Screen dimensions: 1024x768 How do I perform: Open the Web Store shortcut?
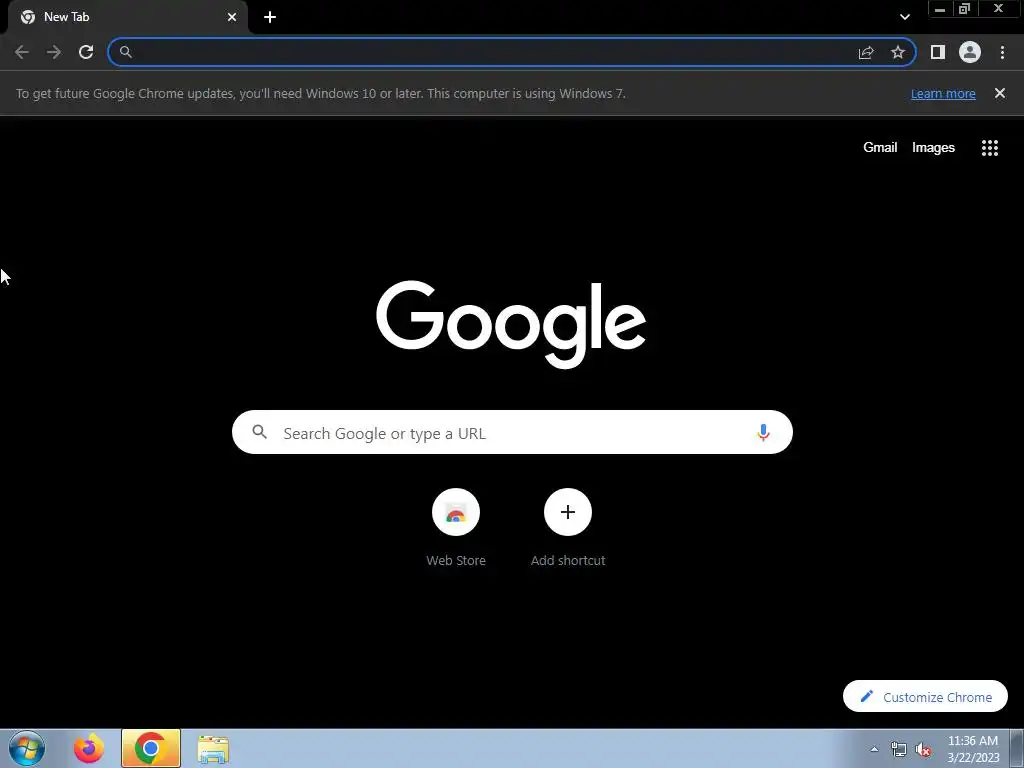pyautogui.click(x=456, y=528)
